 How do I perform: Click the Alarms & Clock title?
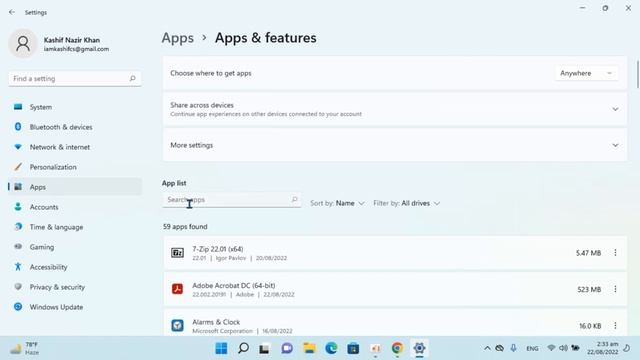[216, 322]
